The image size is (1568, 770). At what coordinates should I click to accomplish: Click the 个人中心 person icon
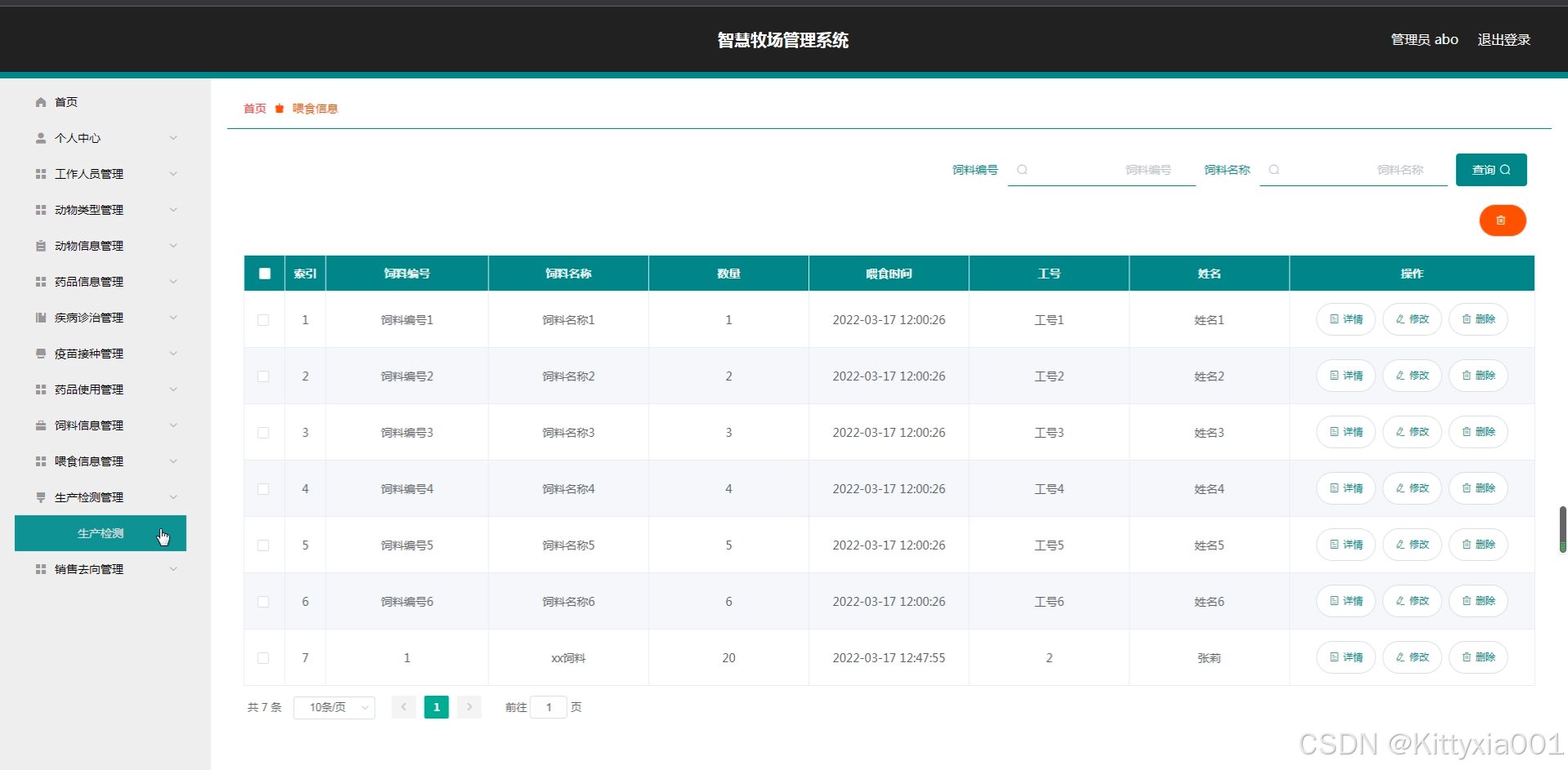tap(41, 138)
